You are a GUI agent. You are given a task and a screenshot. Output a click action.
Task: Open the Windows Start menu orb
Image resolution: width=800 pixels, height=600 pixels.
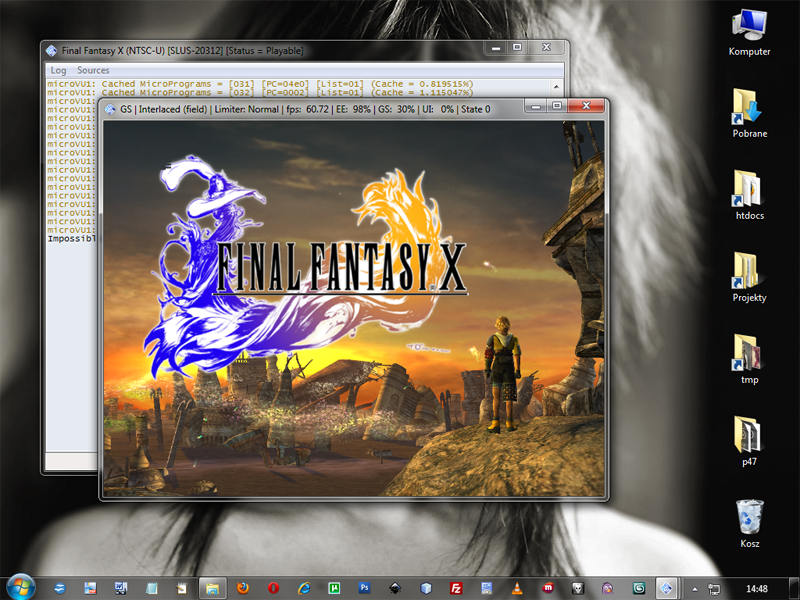pyautogui.click(x=20, y=587)
